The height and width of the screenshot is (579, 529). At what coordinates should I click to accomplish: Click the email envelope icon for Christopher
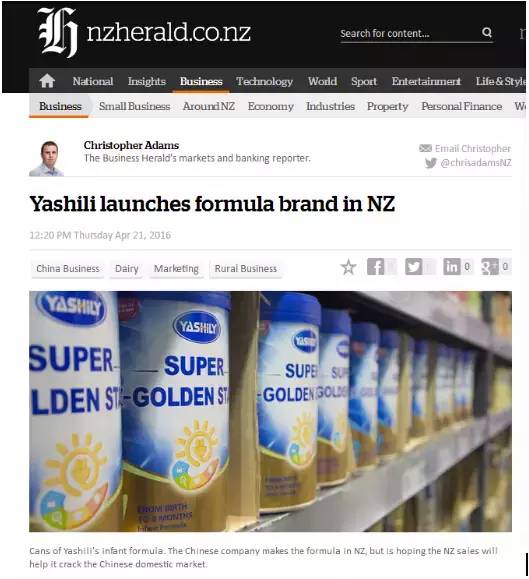click(425, 148)
